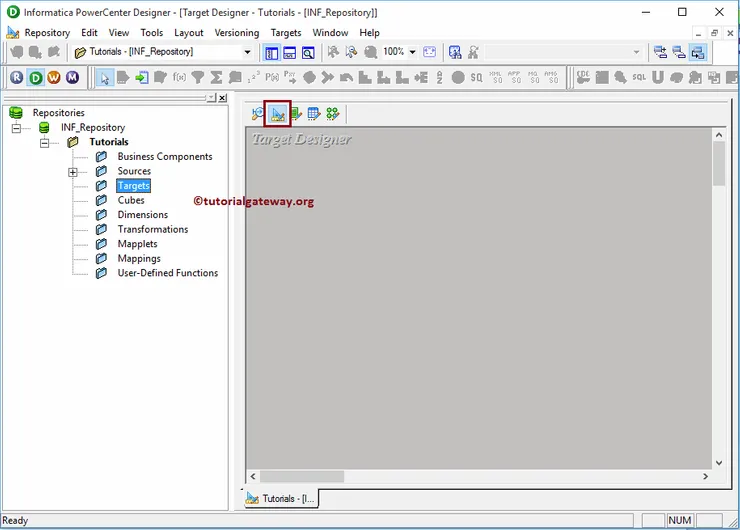This screenshot has height=530, width=740.
Task: Click the highlighted arrange windows icon
Action: point(698,52)
